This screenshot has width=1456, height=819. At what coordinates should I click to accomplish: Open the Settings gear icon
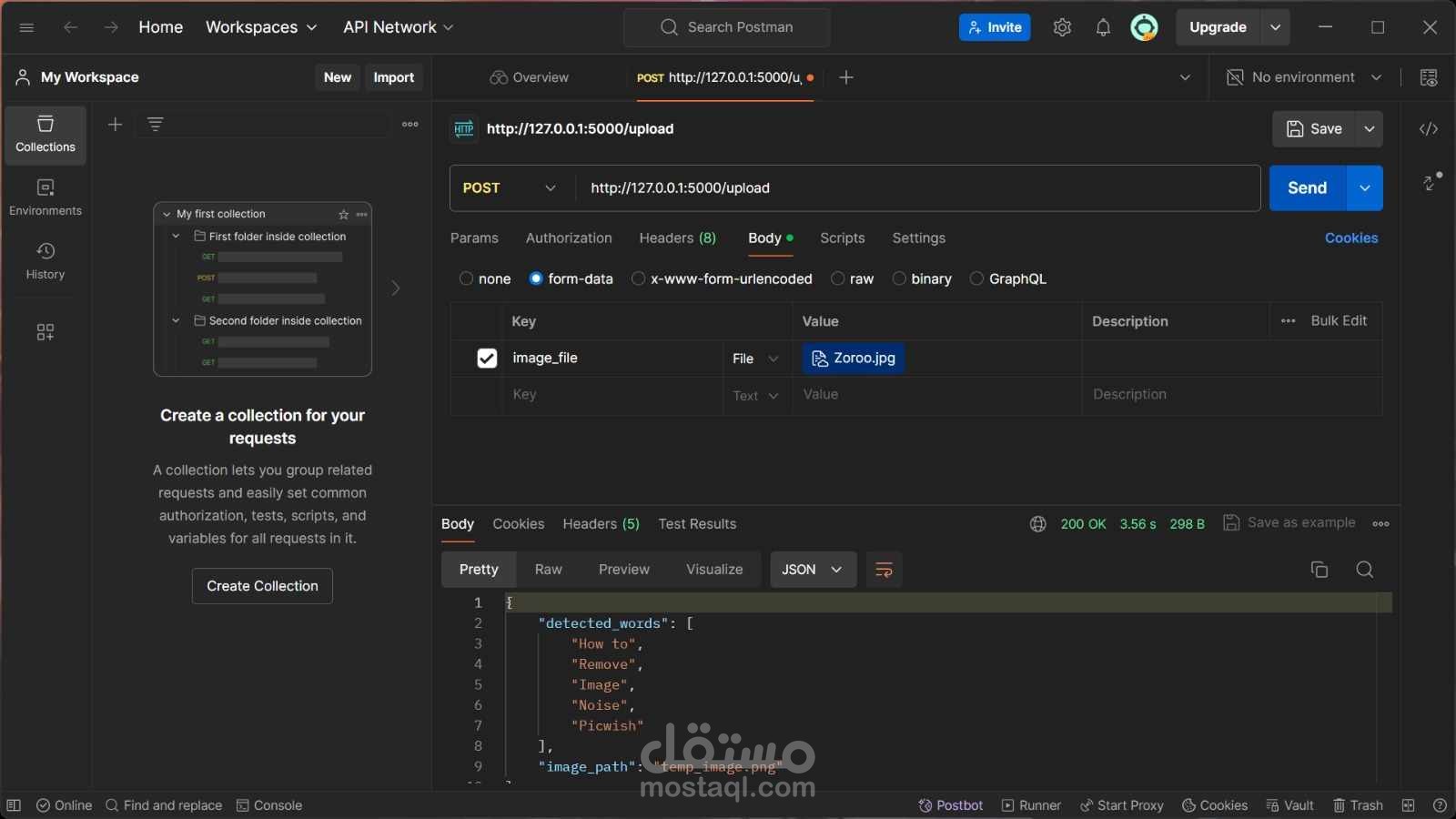pyautogui.click(x=1062, y=27)
